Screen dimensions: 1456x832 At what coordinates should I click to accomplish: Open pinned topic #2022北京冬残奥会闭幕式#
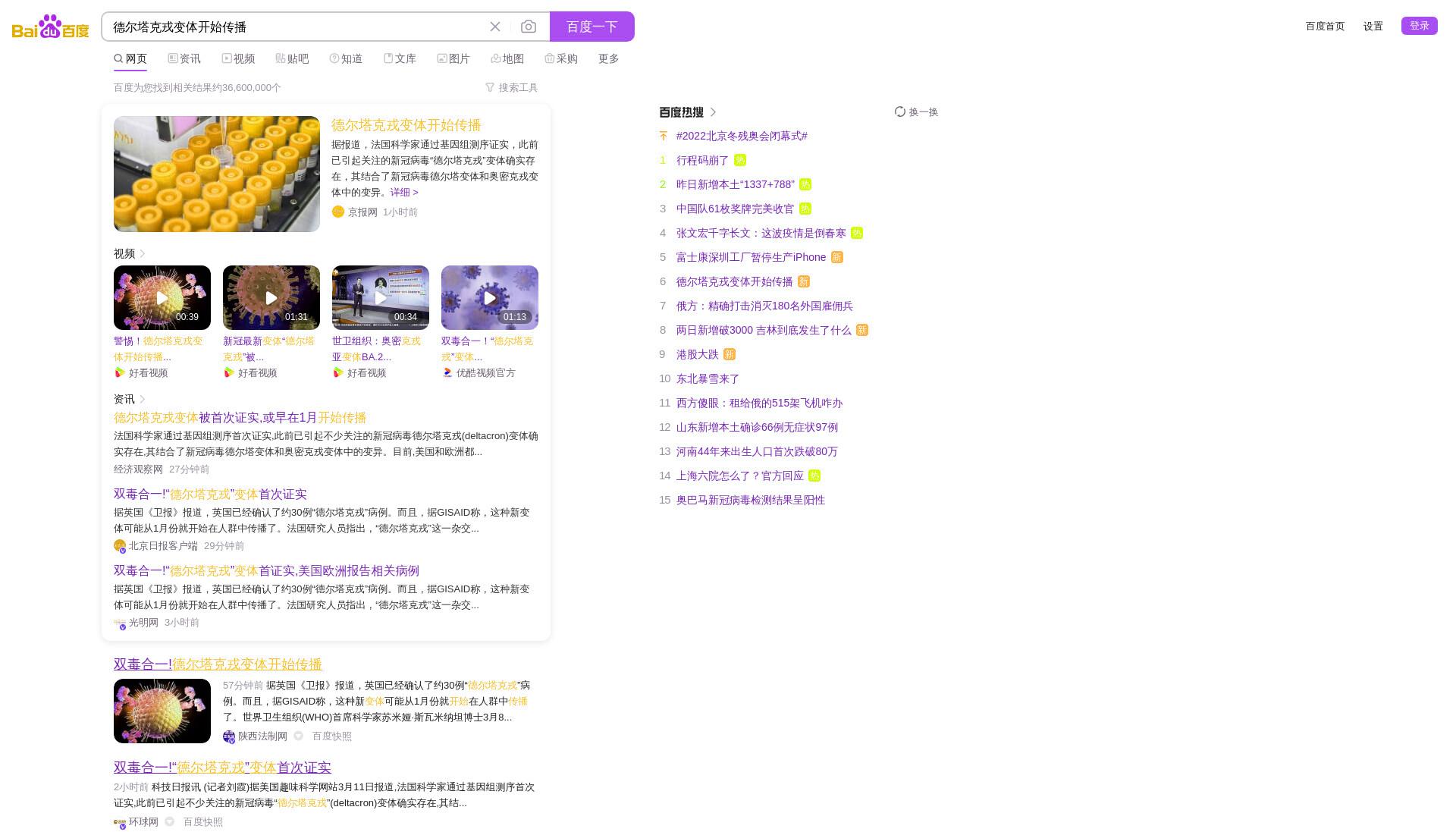coord(742,136)
